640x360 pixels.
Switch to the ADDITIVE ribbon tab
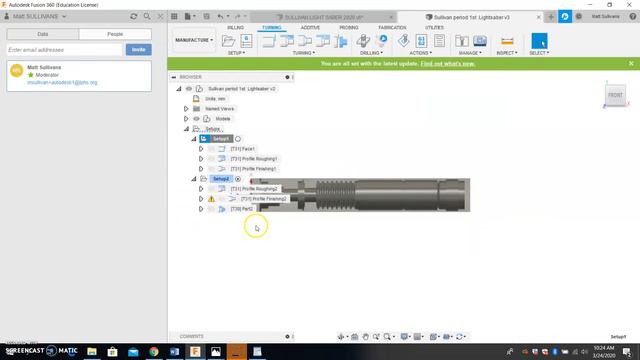point(310,27)
